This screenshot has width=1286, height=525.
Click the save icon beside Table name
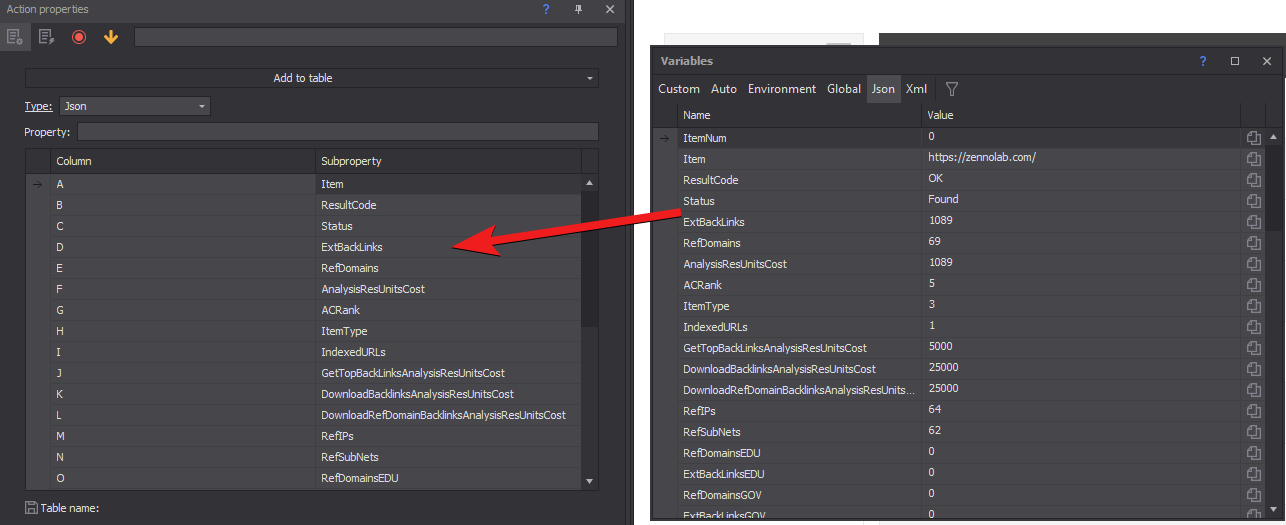(31, 508)
